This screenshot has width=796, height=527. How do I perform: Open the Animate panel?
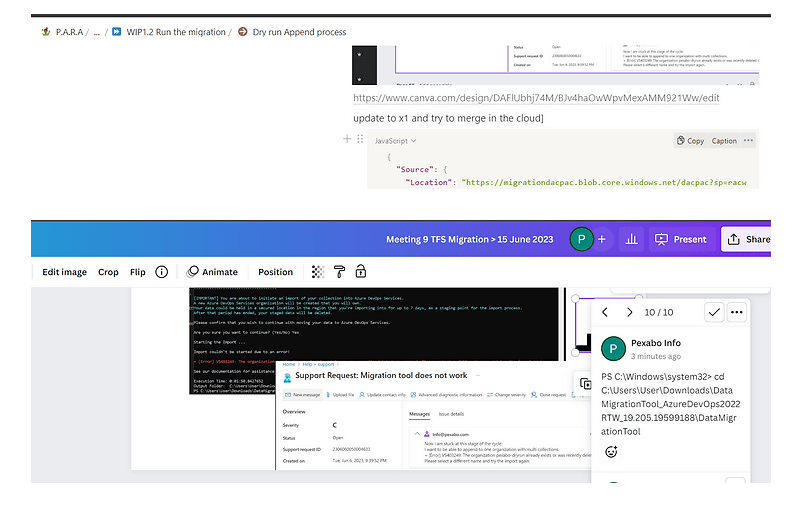212,272
